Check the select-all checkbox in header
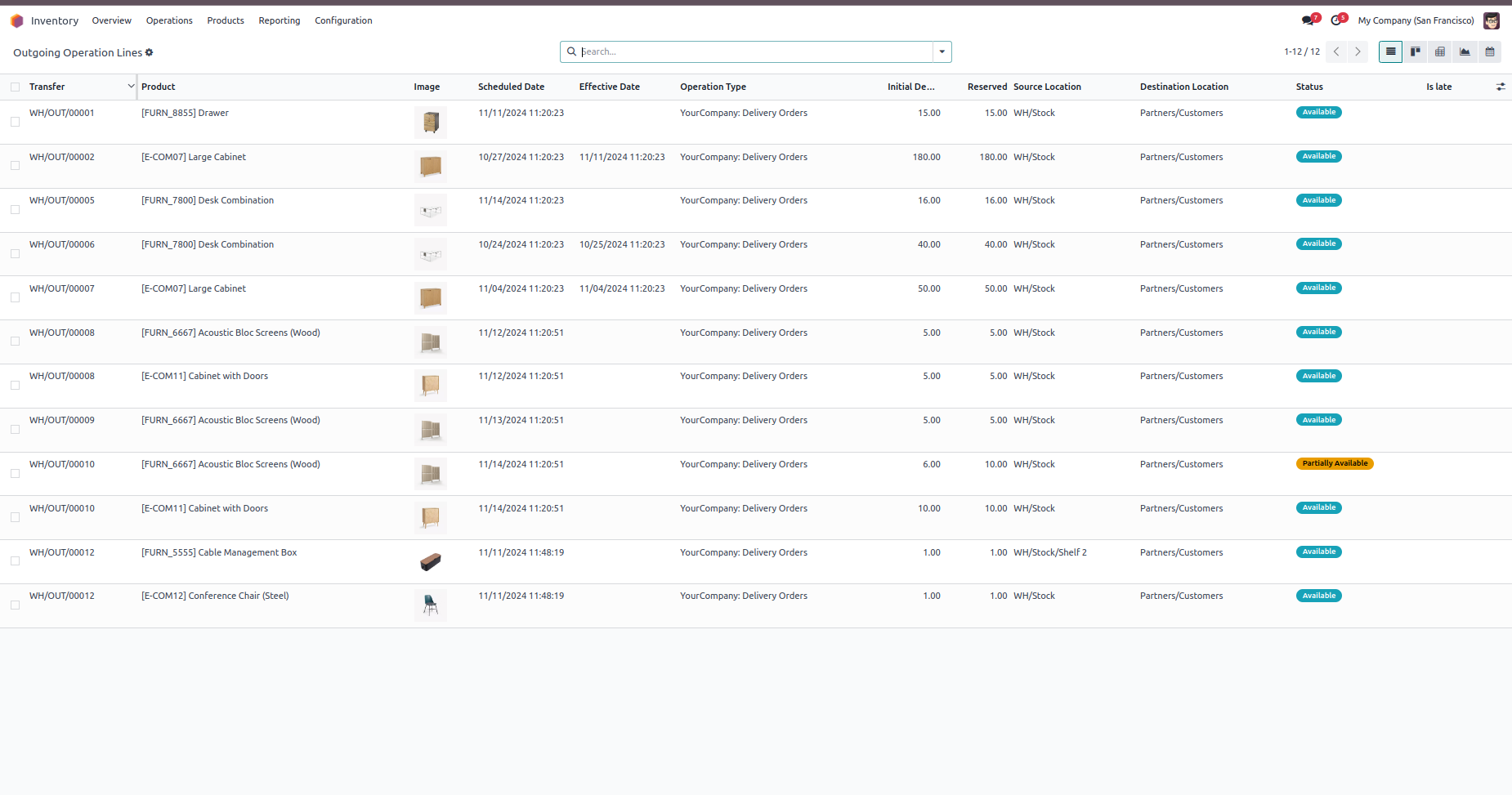This screenshot has width=1512, height=795. (x=15, y=87)
